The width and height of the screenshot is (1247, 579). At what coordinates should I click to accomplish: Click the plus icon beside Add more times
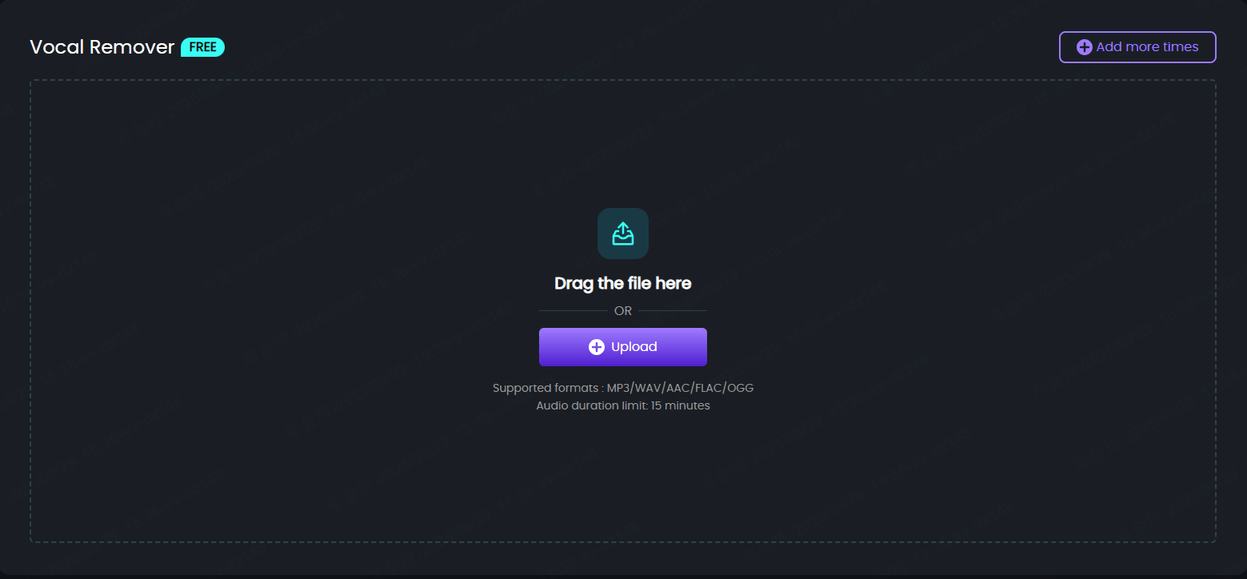1084,47
